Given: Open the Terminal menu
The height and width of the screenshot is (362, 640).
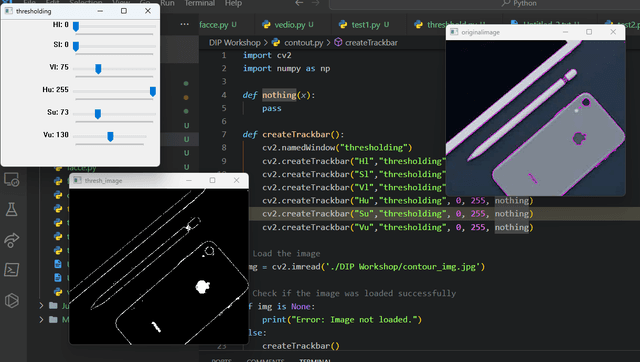Looking at the screenshot, I should (x=200, y=3).
